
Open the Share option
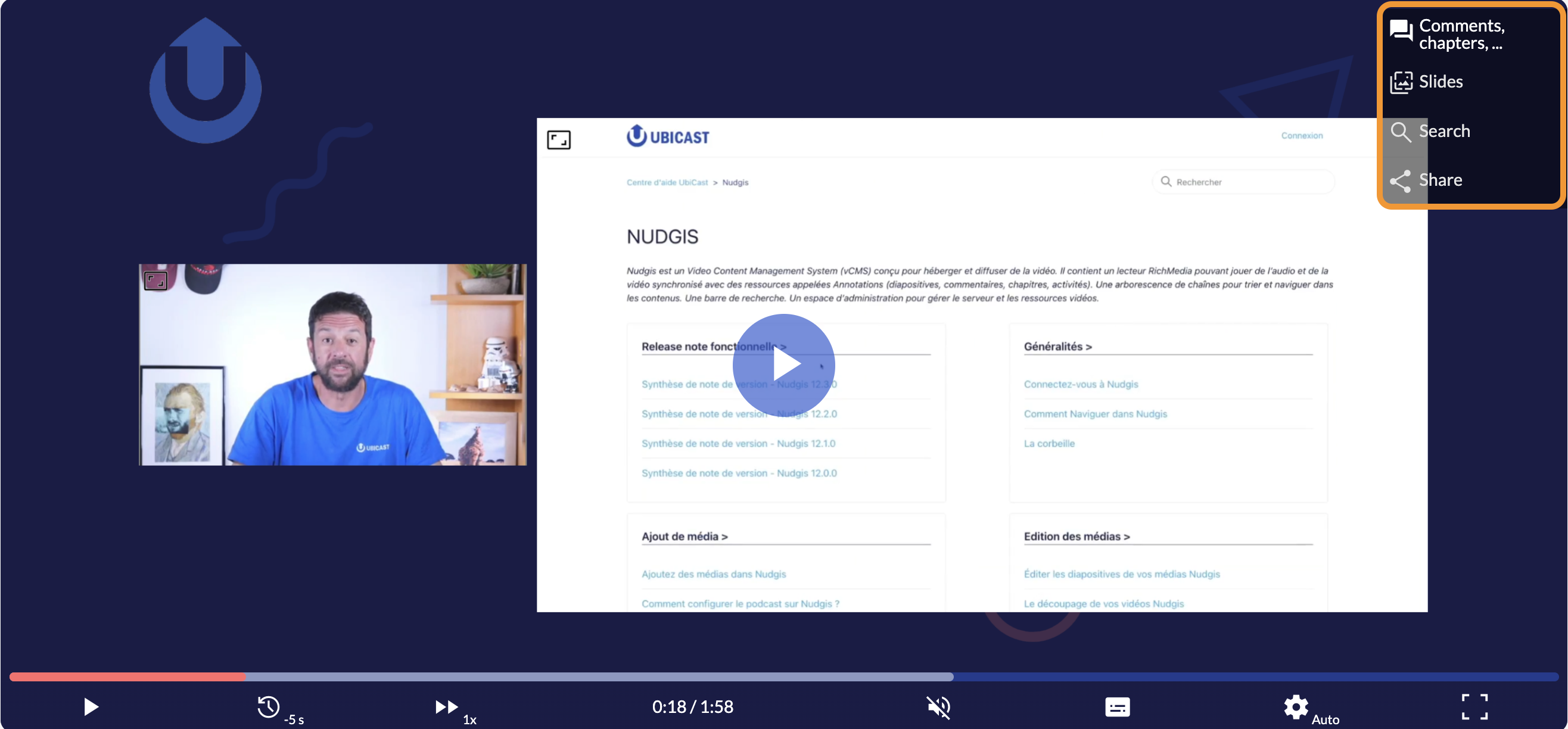point(1426,180)
